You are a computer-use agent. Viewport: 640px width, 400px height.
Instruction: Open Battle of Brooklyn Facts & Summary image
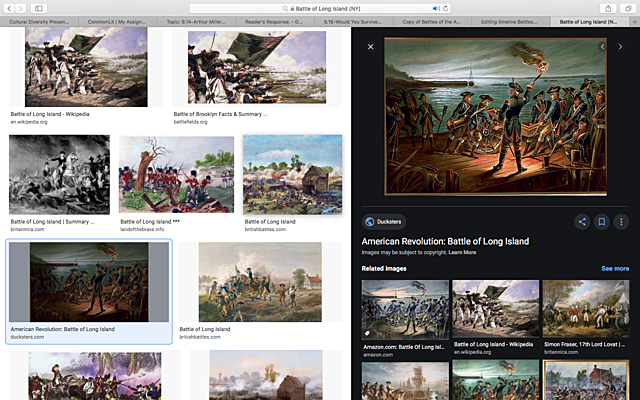point(257,67)
